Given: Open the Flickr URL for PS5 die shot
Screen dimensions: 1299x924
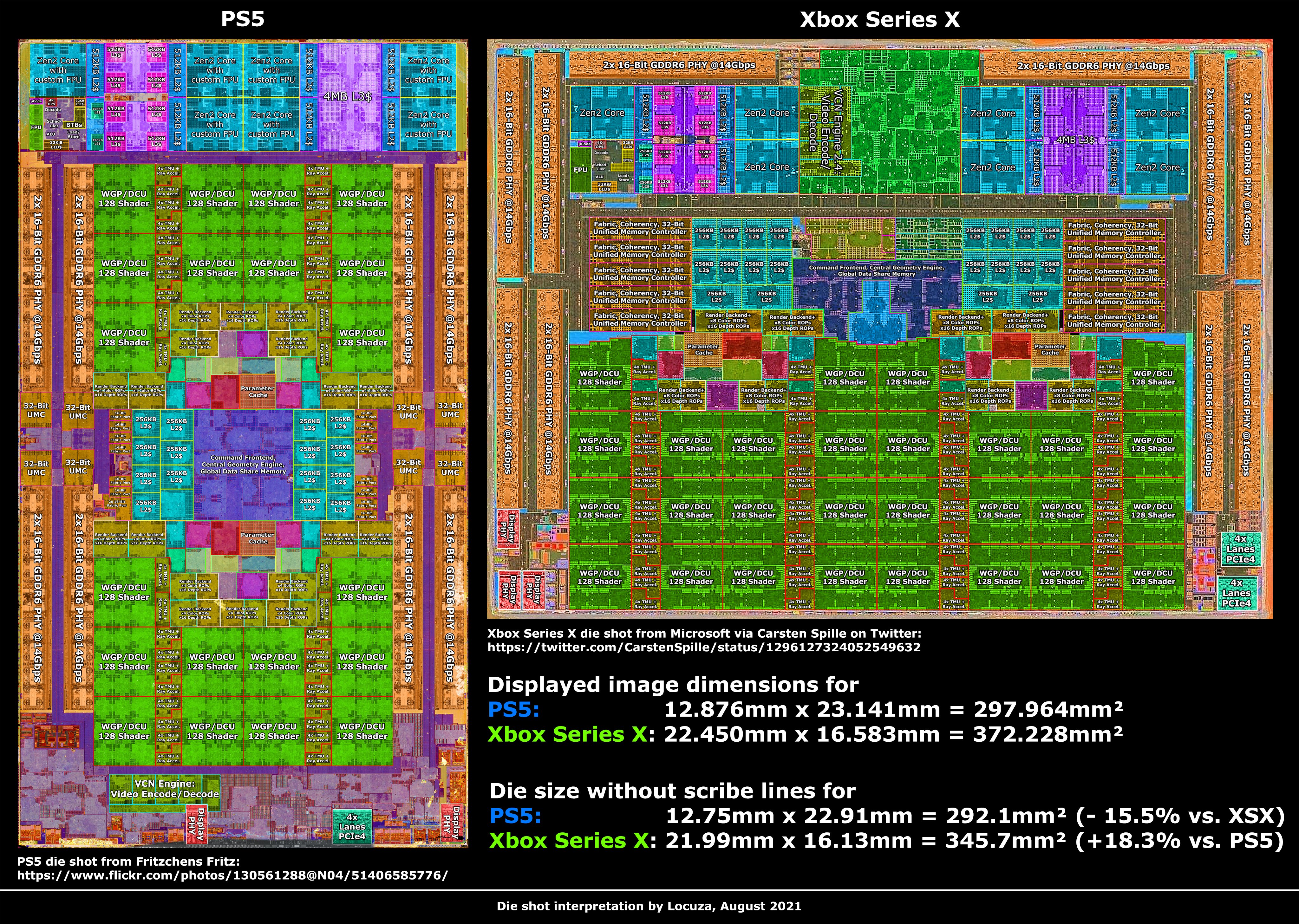Looking at the screenshot, I should tap(232, 875).
